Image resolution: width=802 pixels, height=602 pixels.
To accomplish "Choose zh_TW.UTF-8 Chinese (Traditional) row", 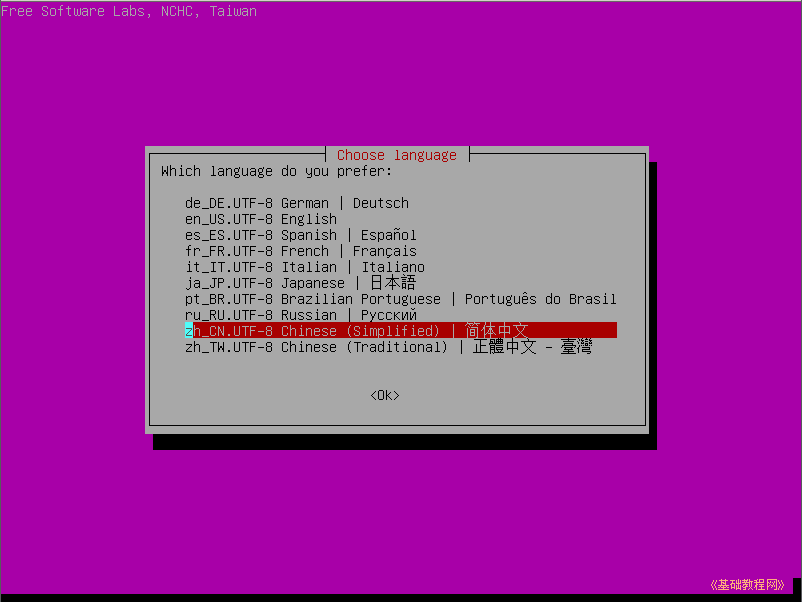I will 389,347.
